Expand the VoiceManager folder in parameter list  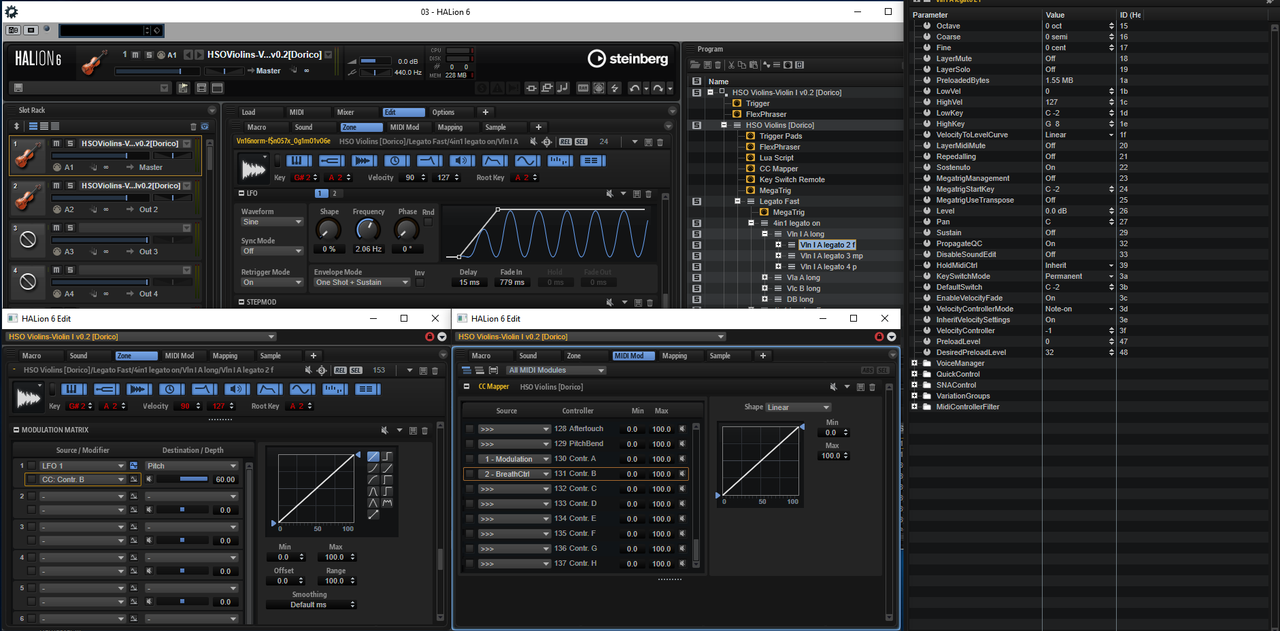914,363
